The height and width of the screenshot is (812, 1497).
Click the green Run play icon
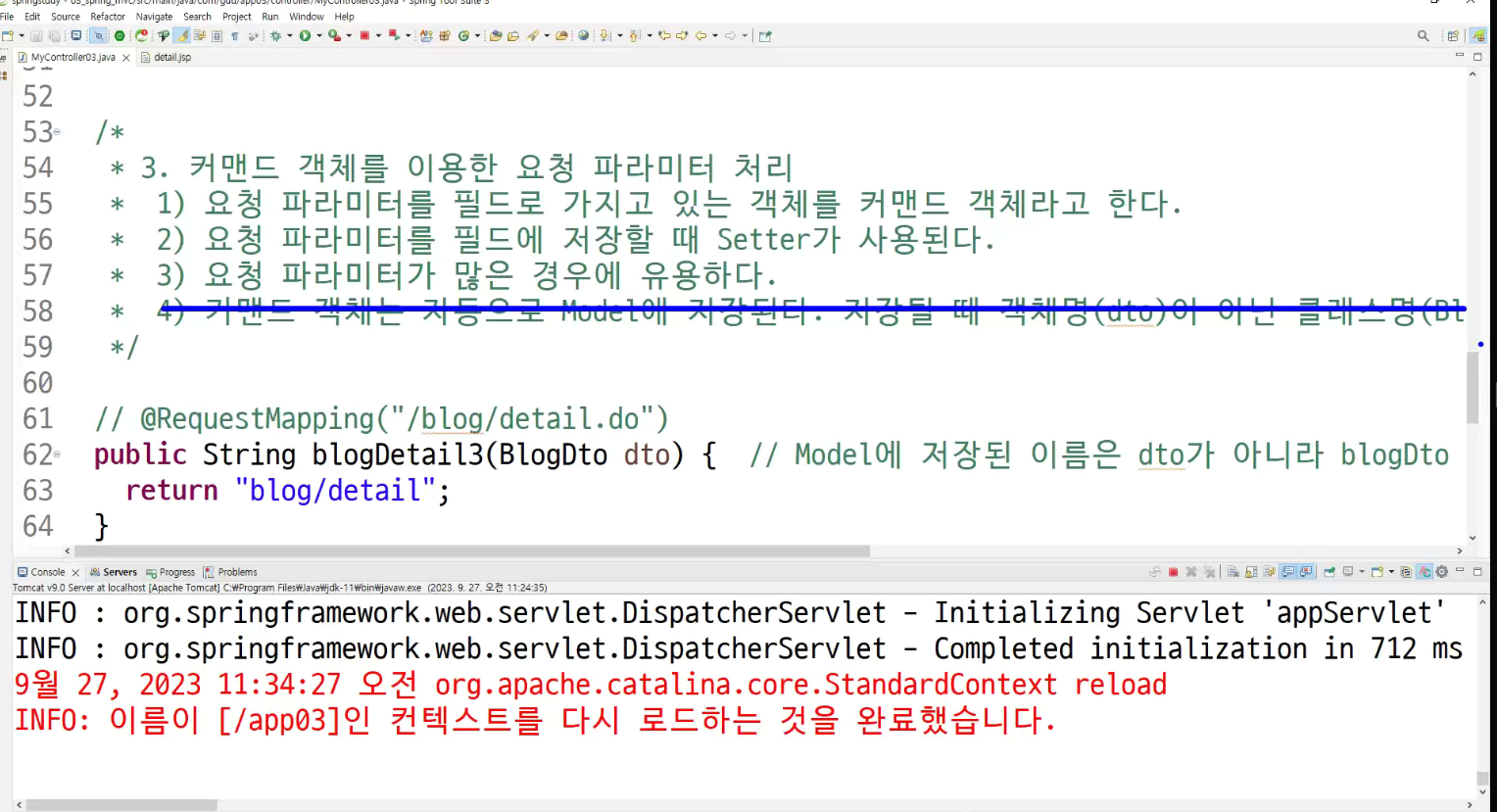click(305, 35)
